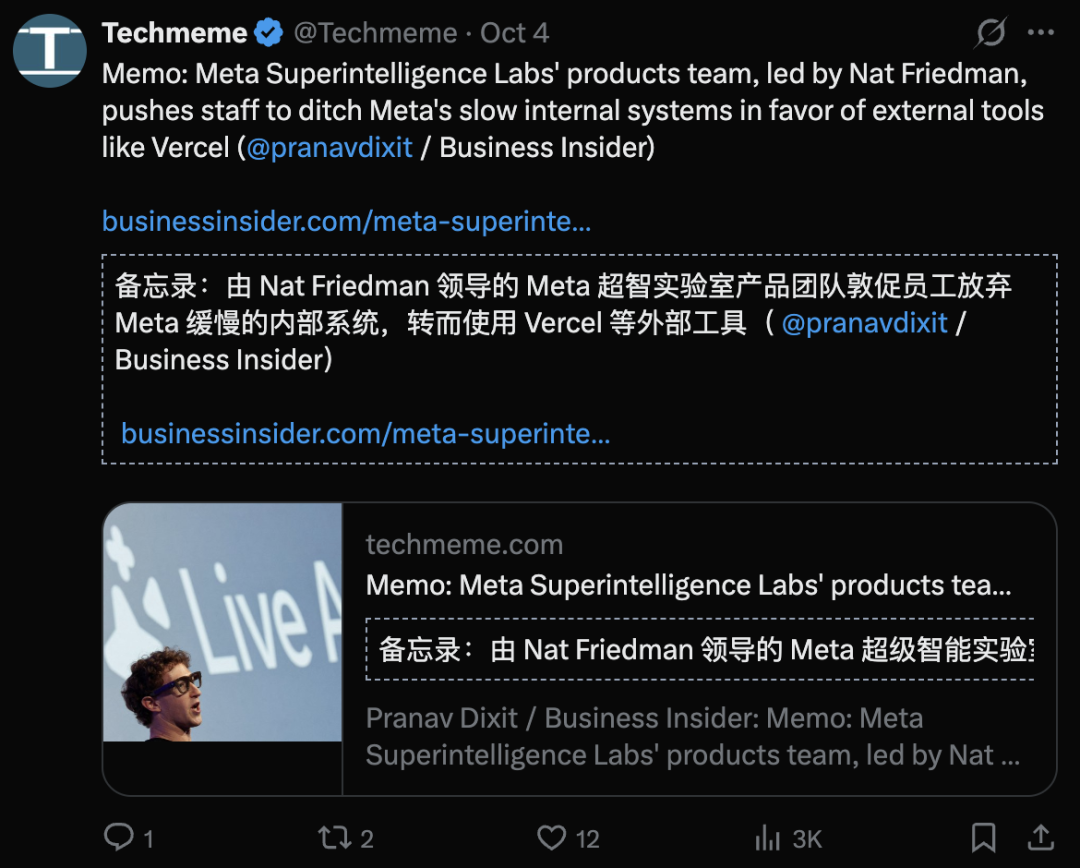Open businessinsider.com link inside translation box
This screenshot has height=868, width=1080.
point(365,433)
